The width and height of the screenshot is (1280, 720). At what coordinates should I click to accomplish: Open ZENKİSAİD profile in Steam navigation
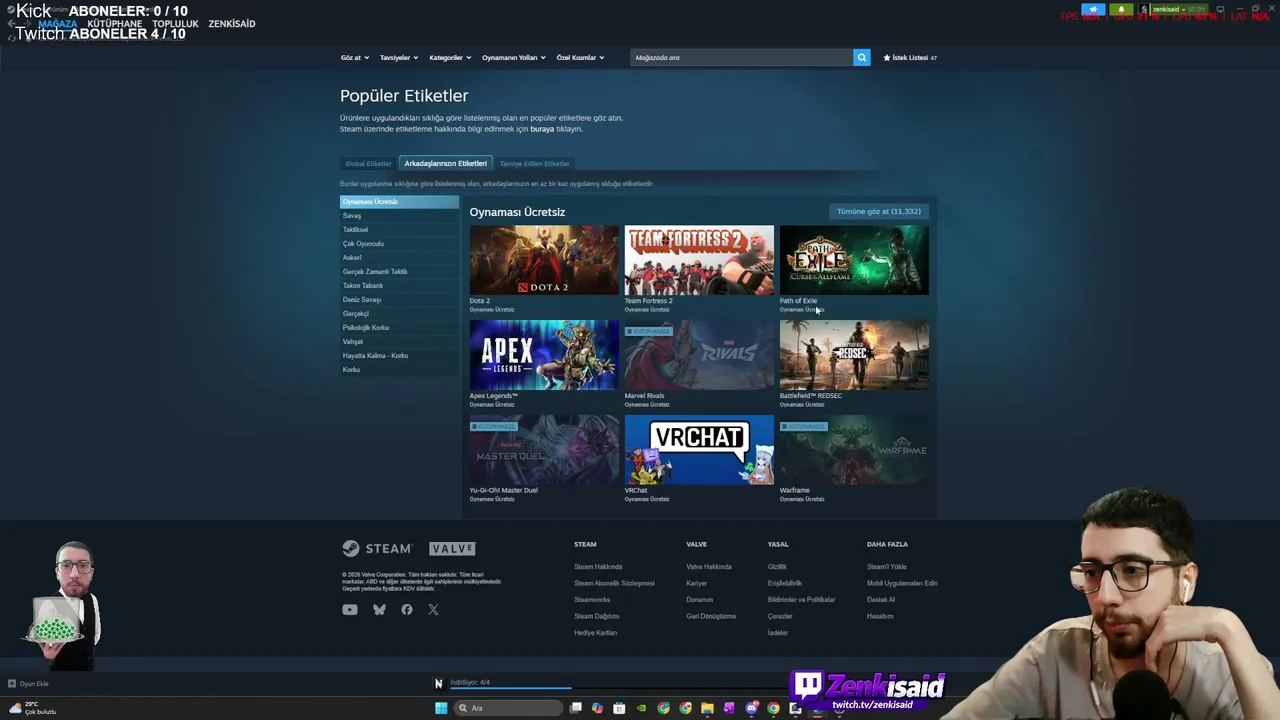pyautogui.click(x=232, y=24)
